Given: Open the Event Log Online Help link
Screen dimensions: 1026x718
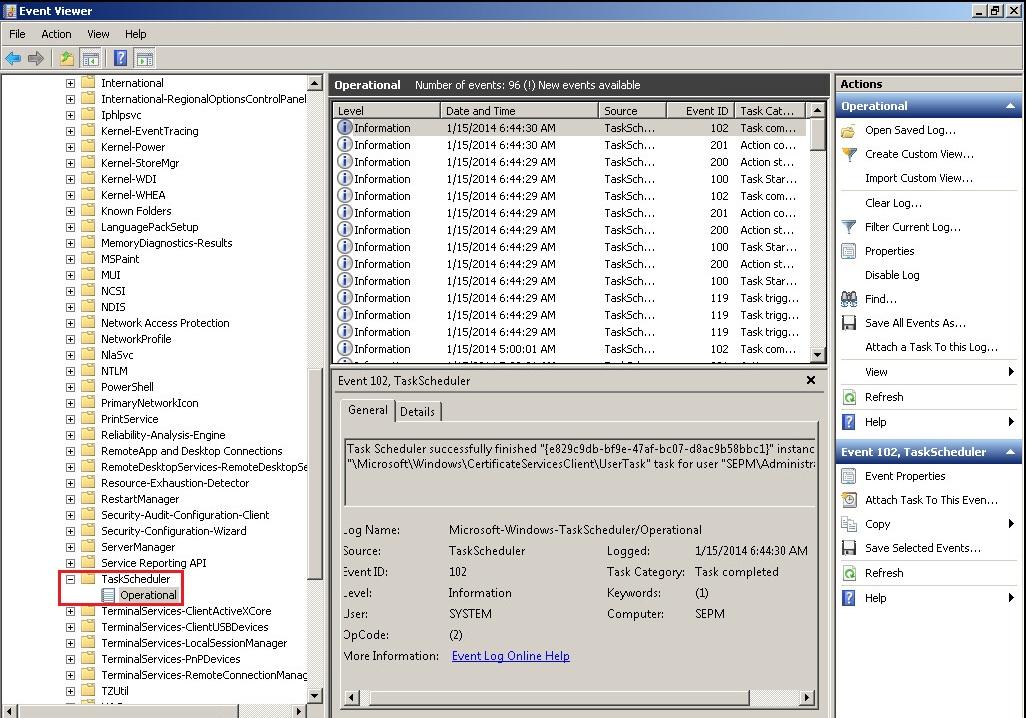Looking at the screenshot, I should click(x=510, y=656).
